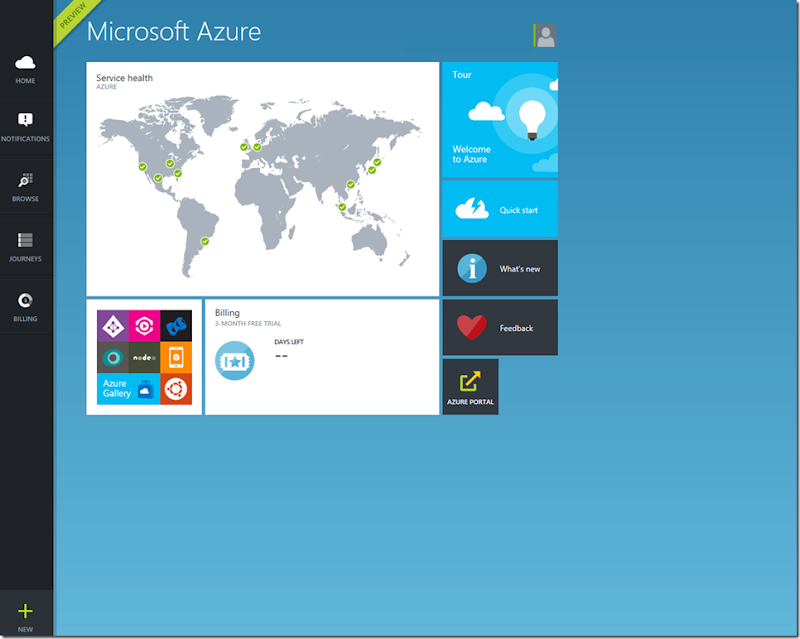Open the Feedback heart tile
The width and height of the screenshot is (800, 639).
[500, 328]
